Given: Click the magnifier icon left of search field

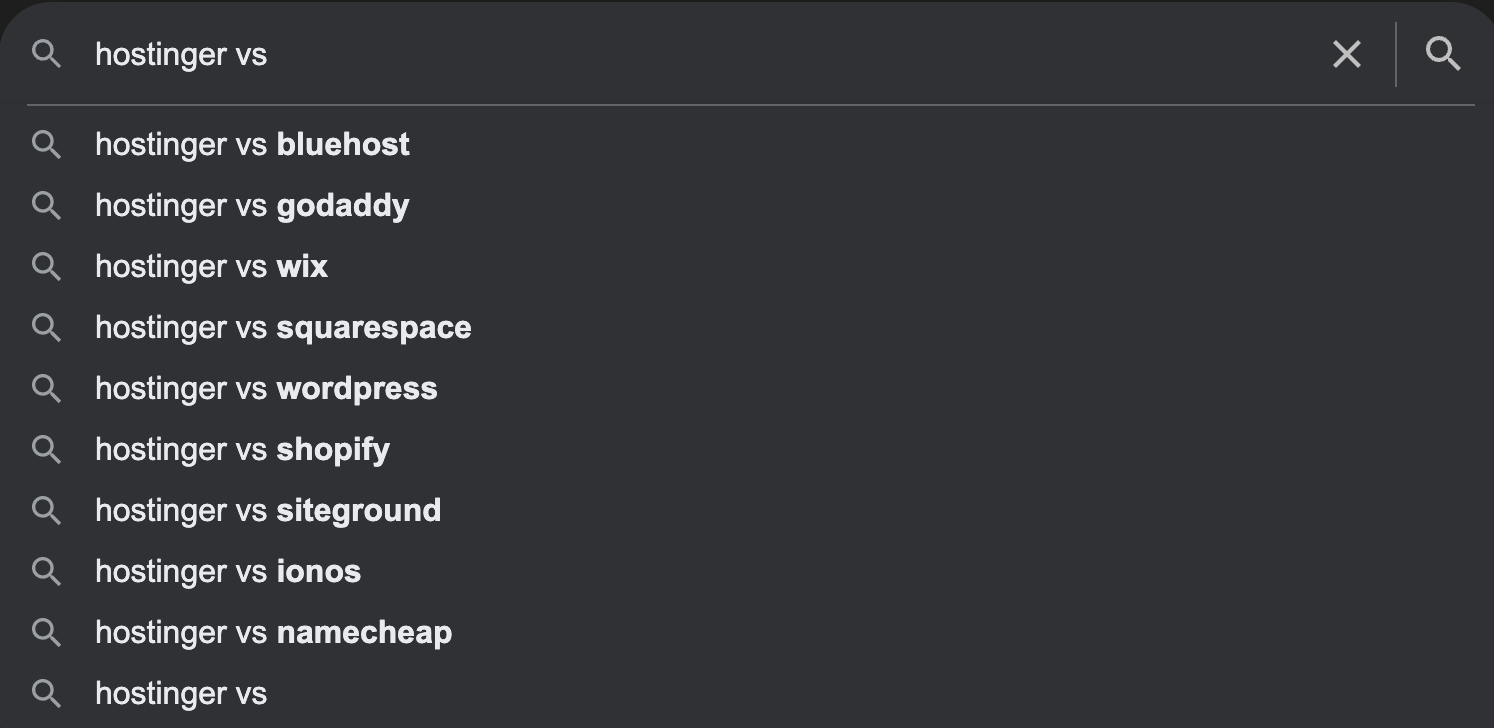Looking at the screenshot, I should point(46,54).
